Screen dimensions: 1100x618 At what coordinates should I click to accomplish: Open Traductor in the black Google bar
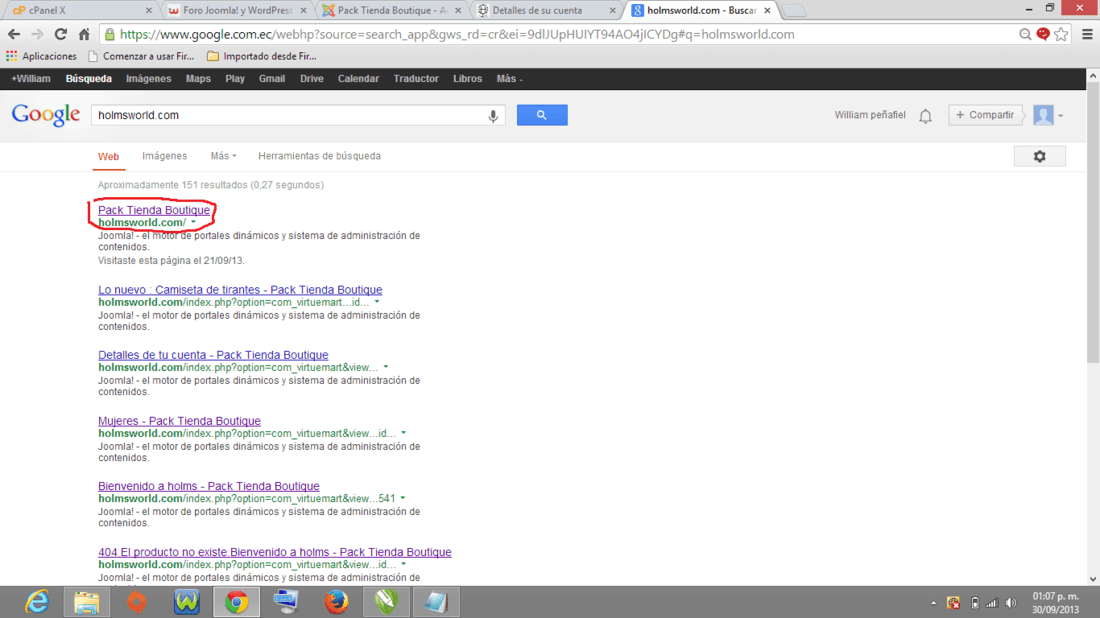pyautogui.click(x=416, y=79)
